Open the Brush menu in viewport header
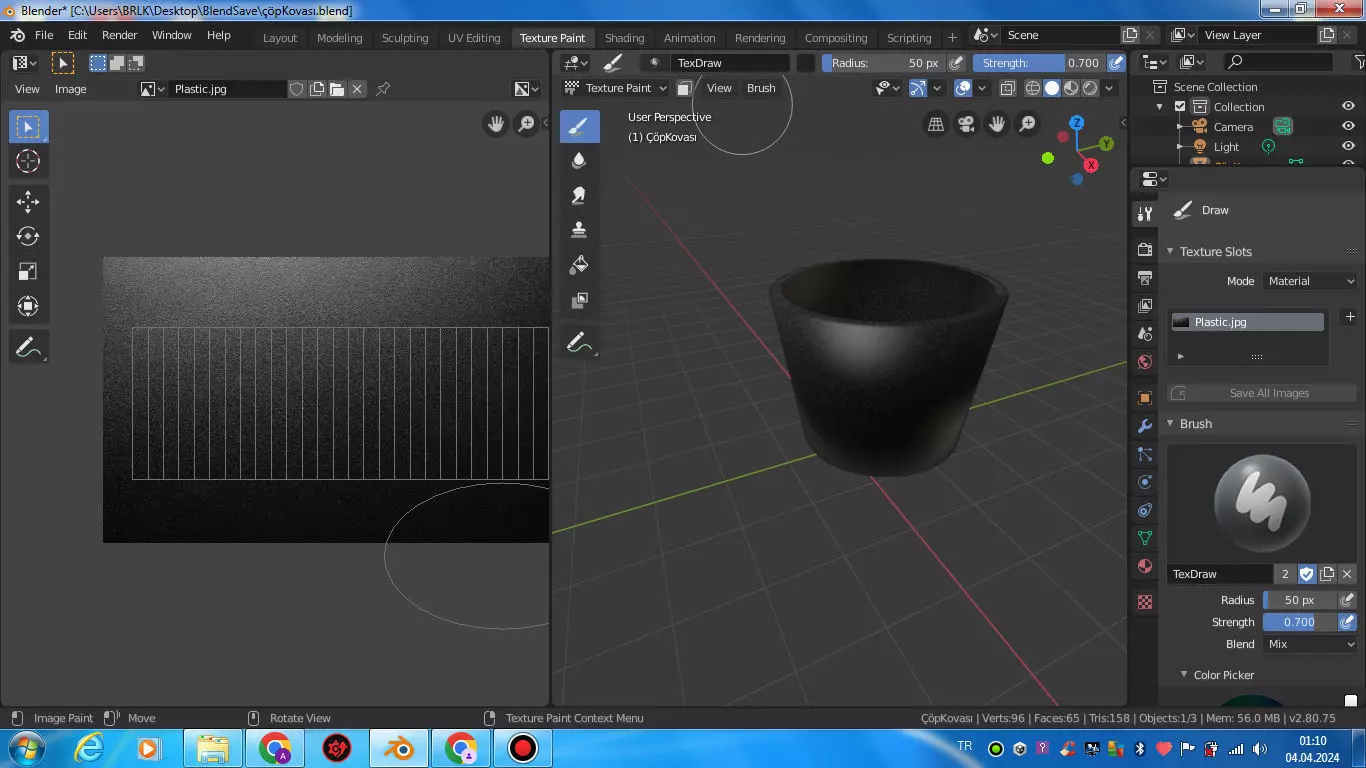Image resolution: width=1366 pixels, height=768 pixels. tap(761, 88)
